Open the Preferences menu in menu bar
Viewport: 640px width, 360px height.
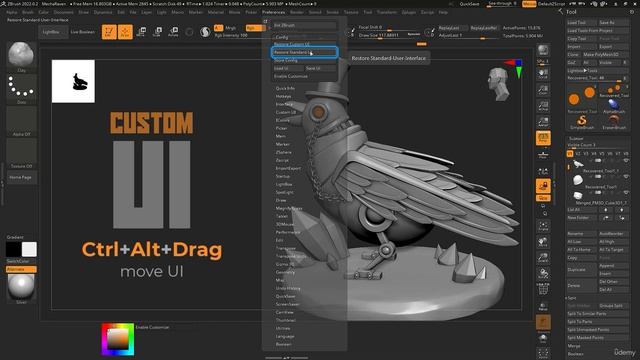coord(273,12)
